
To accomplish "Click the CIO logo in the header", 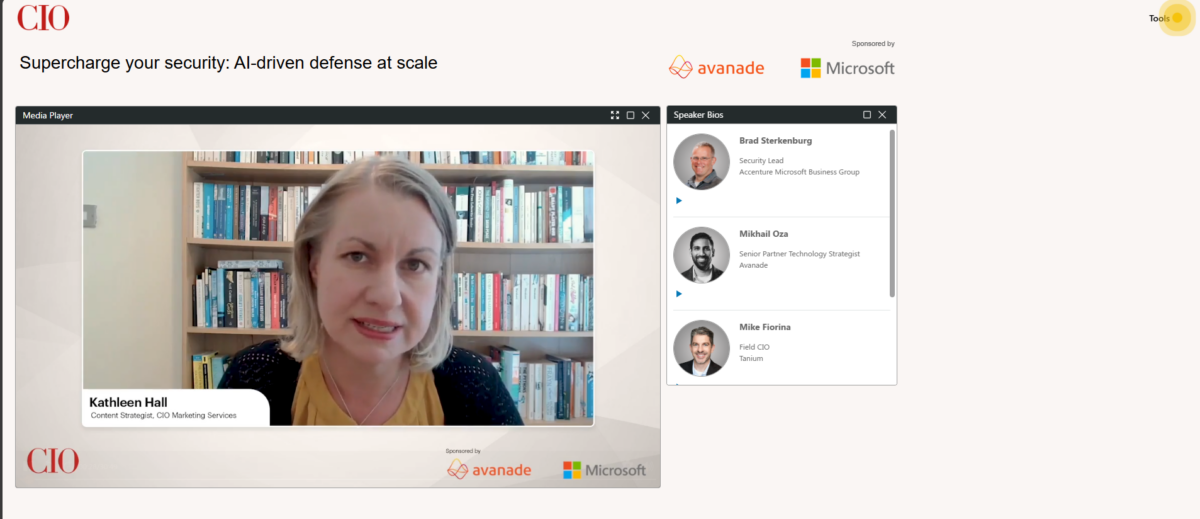I will click(x=43, y=17).
